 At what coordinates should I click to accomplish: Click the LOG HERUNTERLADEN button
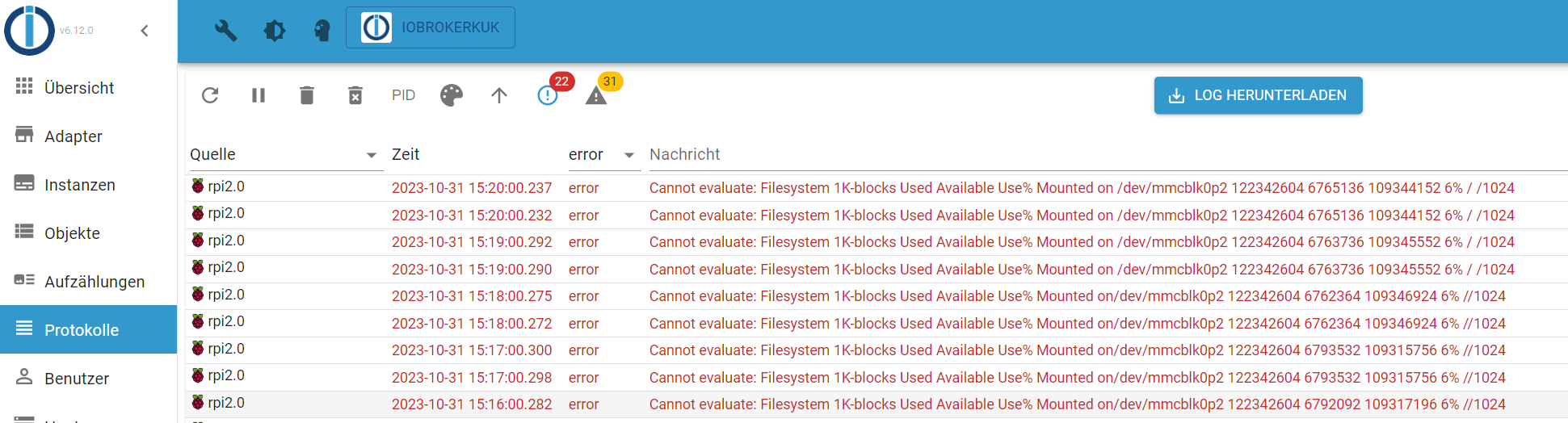click(x=1258, y=95)
